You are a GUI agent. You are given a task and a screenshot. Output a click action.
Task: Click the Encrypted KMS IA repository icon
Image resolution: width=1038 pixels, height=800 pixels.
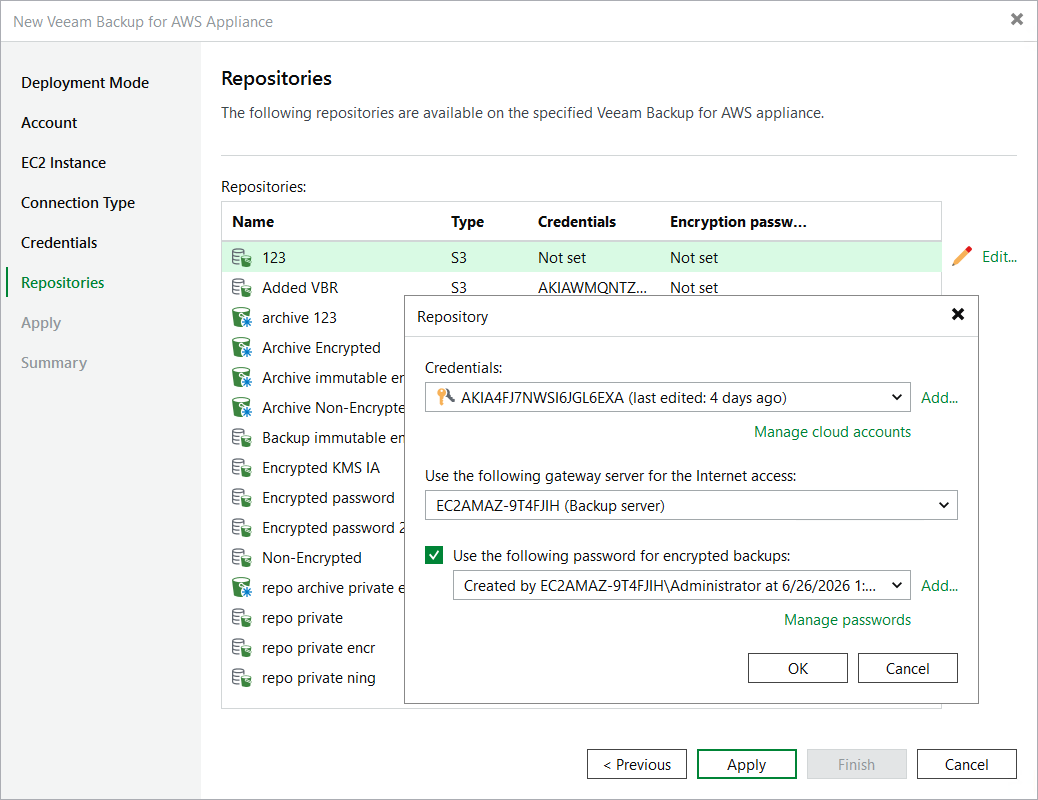tap(242, 468)
